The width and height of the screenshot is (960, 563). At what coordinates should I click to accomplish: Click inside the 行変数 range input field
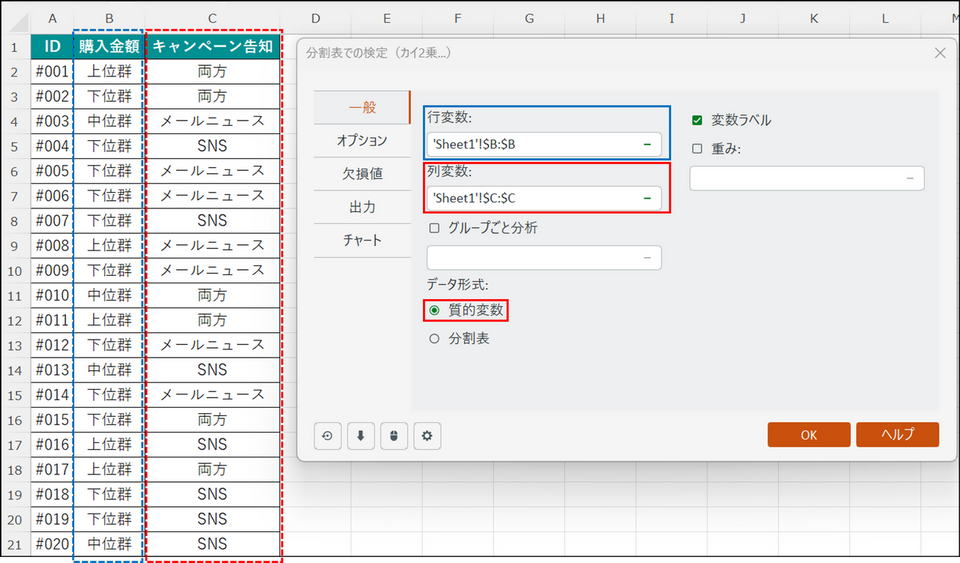coord(530,144)
